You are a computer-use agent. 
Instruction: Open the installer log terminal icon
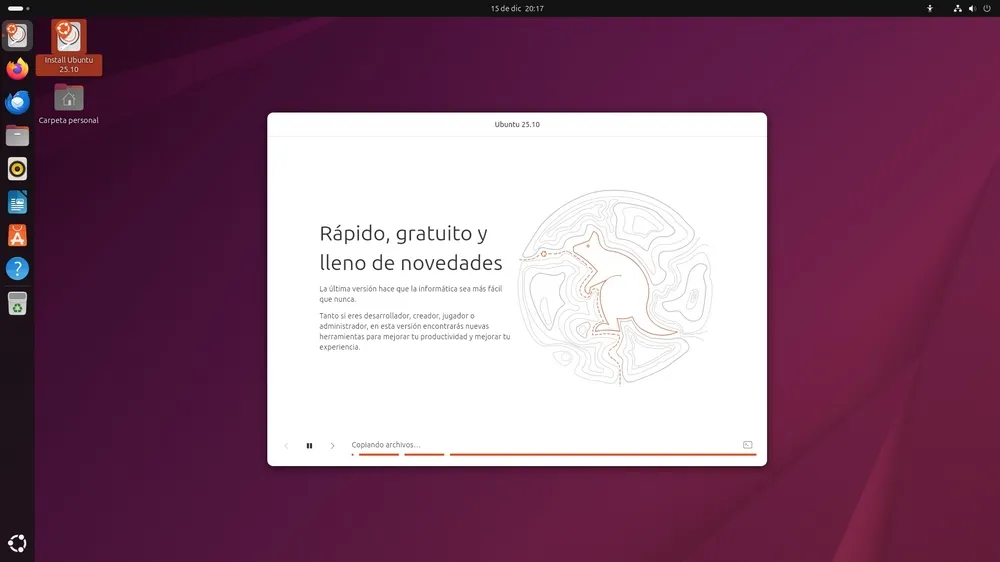tap(747, 445)
